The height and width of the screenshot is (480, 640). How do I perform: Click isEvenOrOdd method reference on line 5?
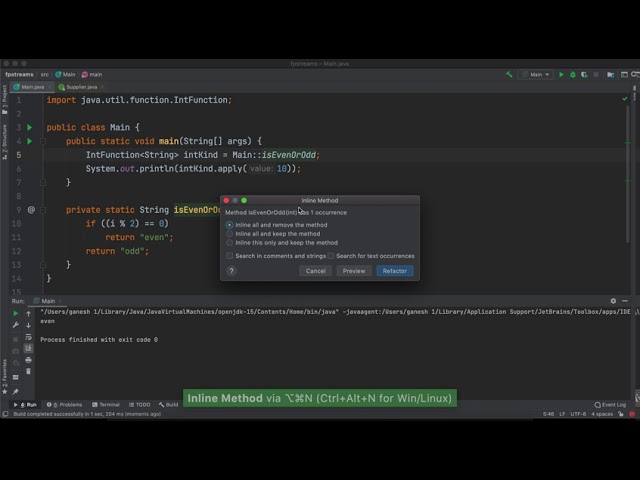(x=289, y=155)
